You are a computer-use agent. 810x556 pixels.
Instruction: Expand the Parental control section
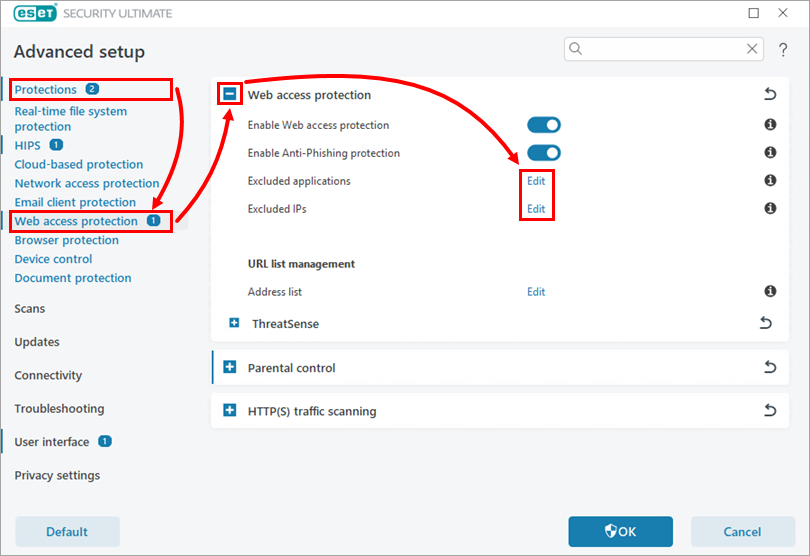(230, 368)
